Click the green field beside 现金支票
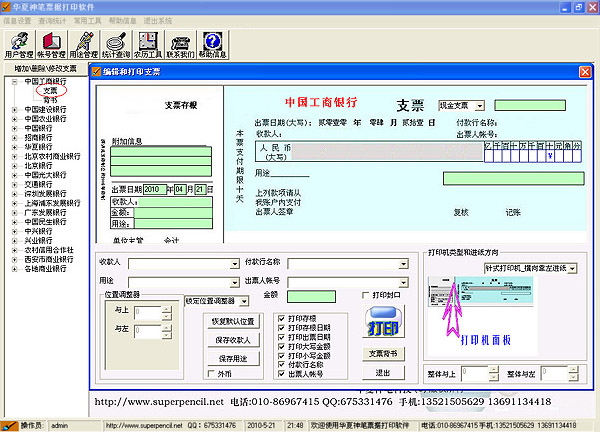The width and height of the screenshot is (600, 432). pyautogui.click(x=530, y=105)
